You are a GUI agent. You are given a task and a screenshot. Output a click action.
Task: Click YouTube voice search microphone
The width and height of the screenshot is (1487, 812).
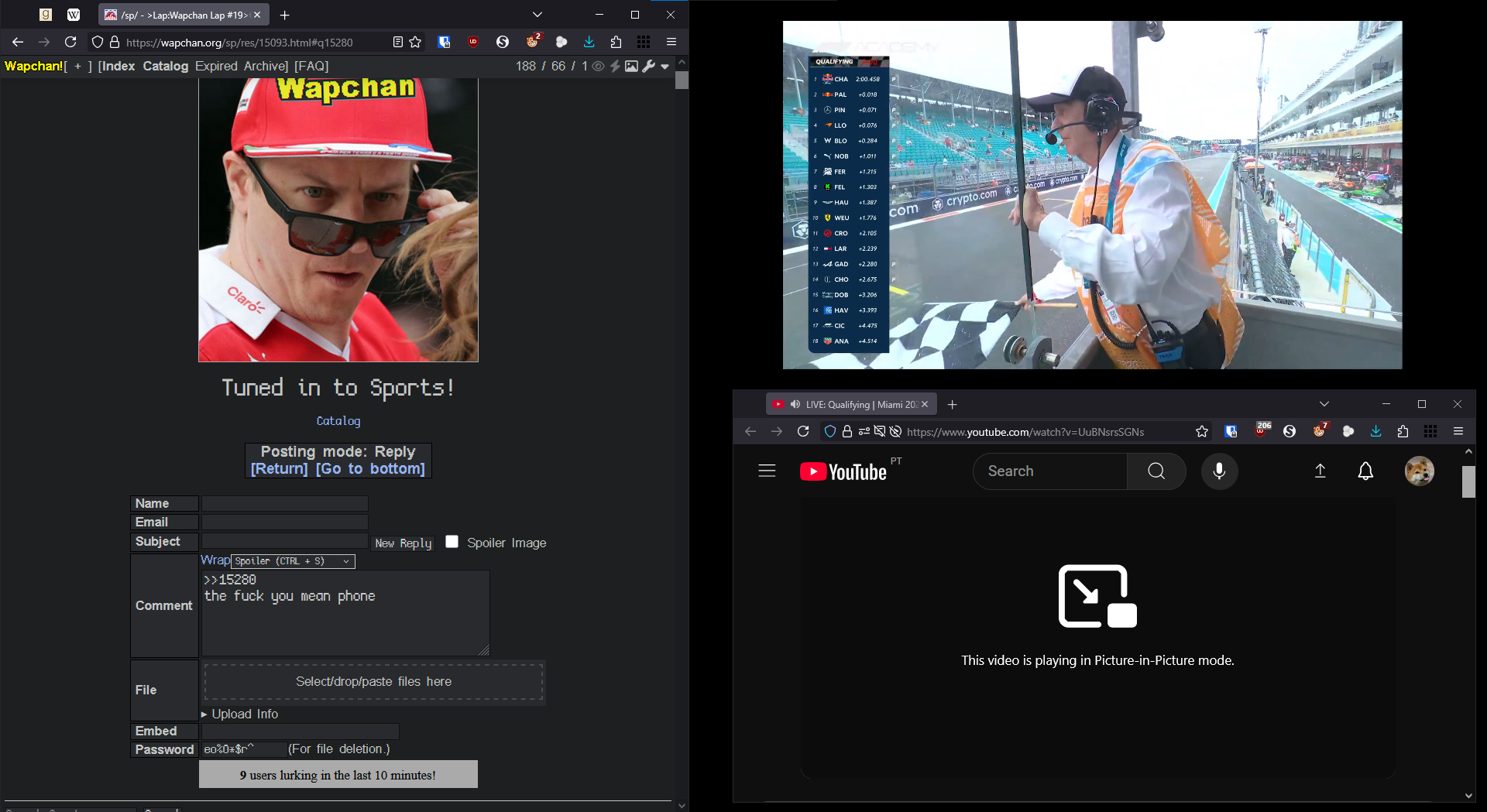click(x=1219, y=471)
